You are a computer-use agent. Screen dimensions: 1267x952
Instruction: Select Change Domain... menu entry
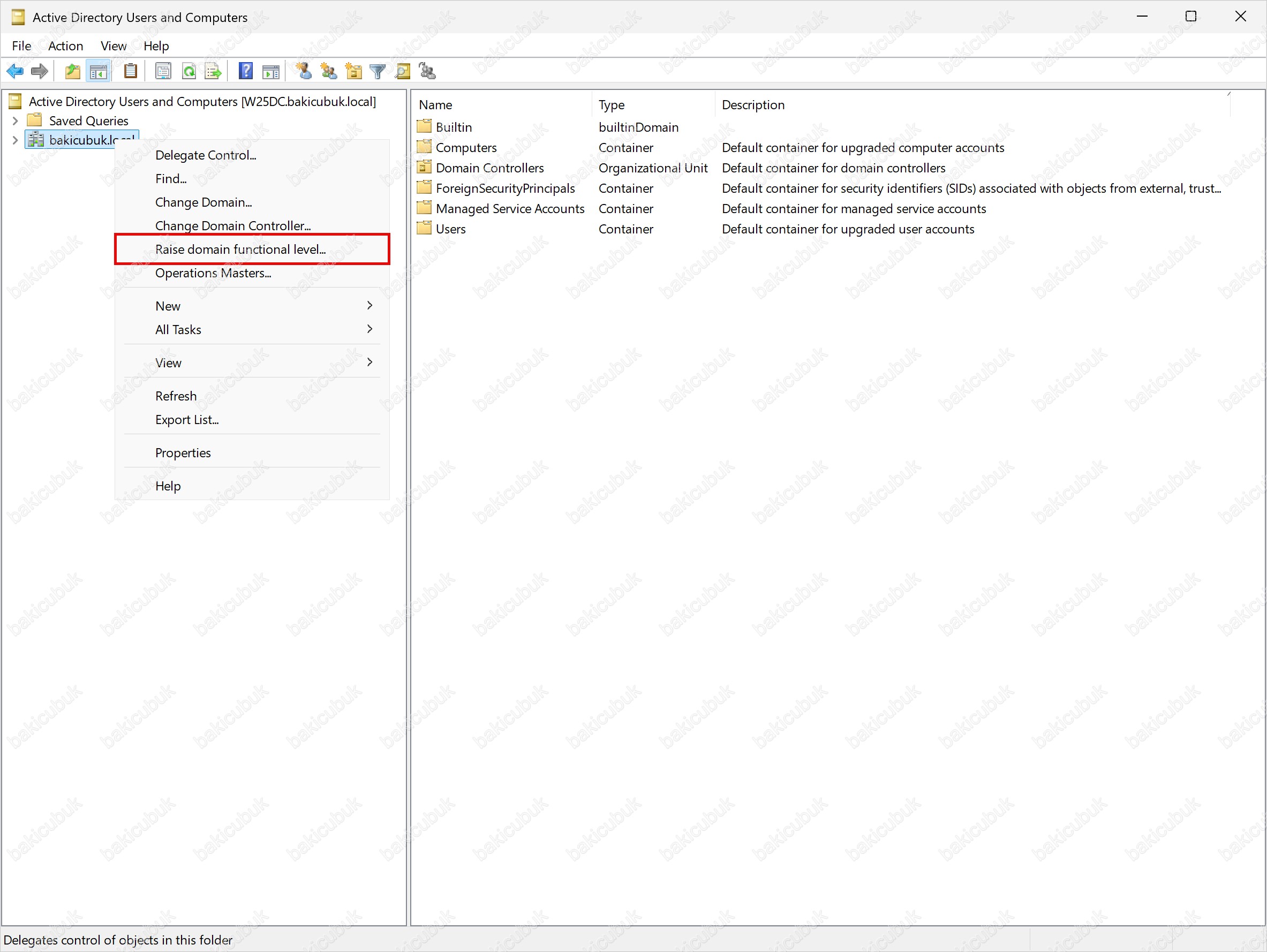(x=252, y=202)
